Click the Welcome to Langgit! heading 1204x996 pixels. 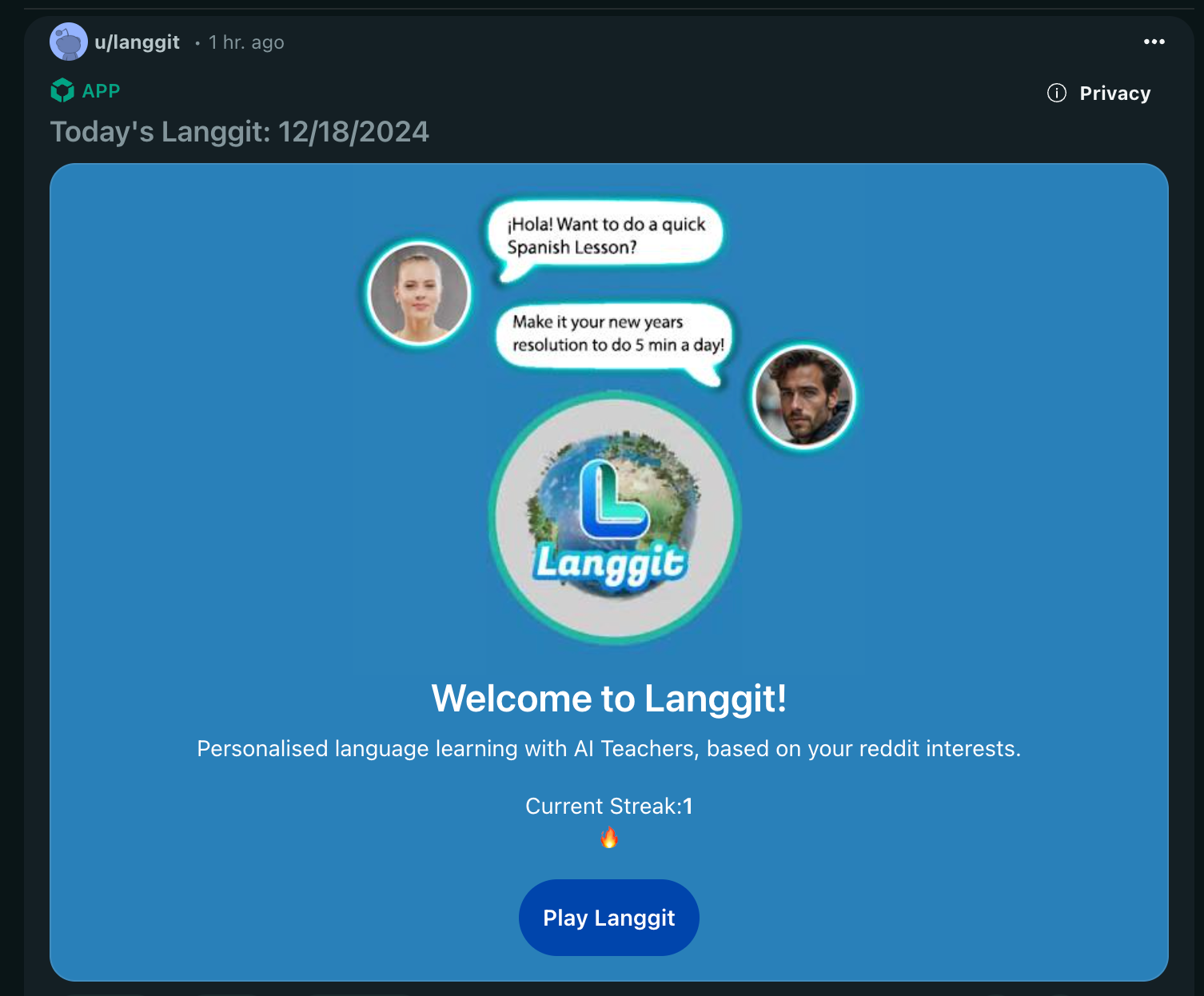pyautogui.click(x=609, y=698)
